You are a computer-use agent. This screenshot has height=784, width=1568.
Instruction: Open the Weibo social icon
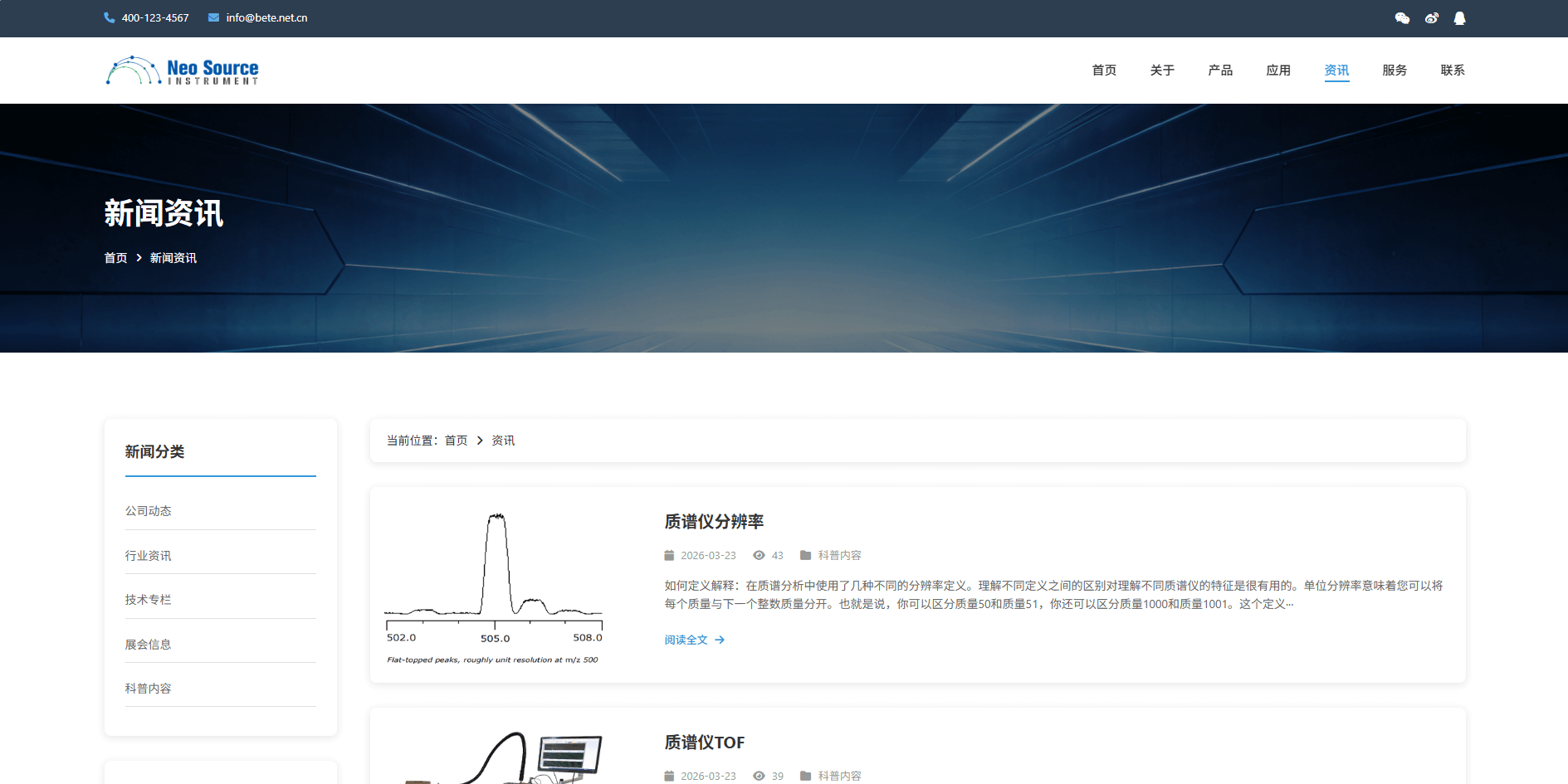pos(1431,18)
